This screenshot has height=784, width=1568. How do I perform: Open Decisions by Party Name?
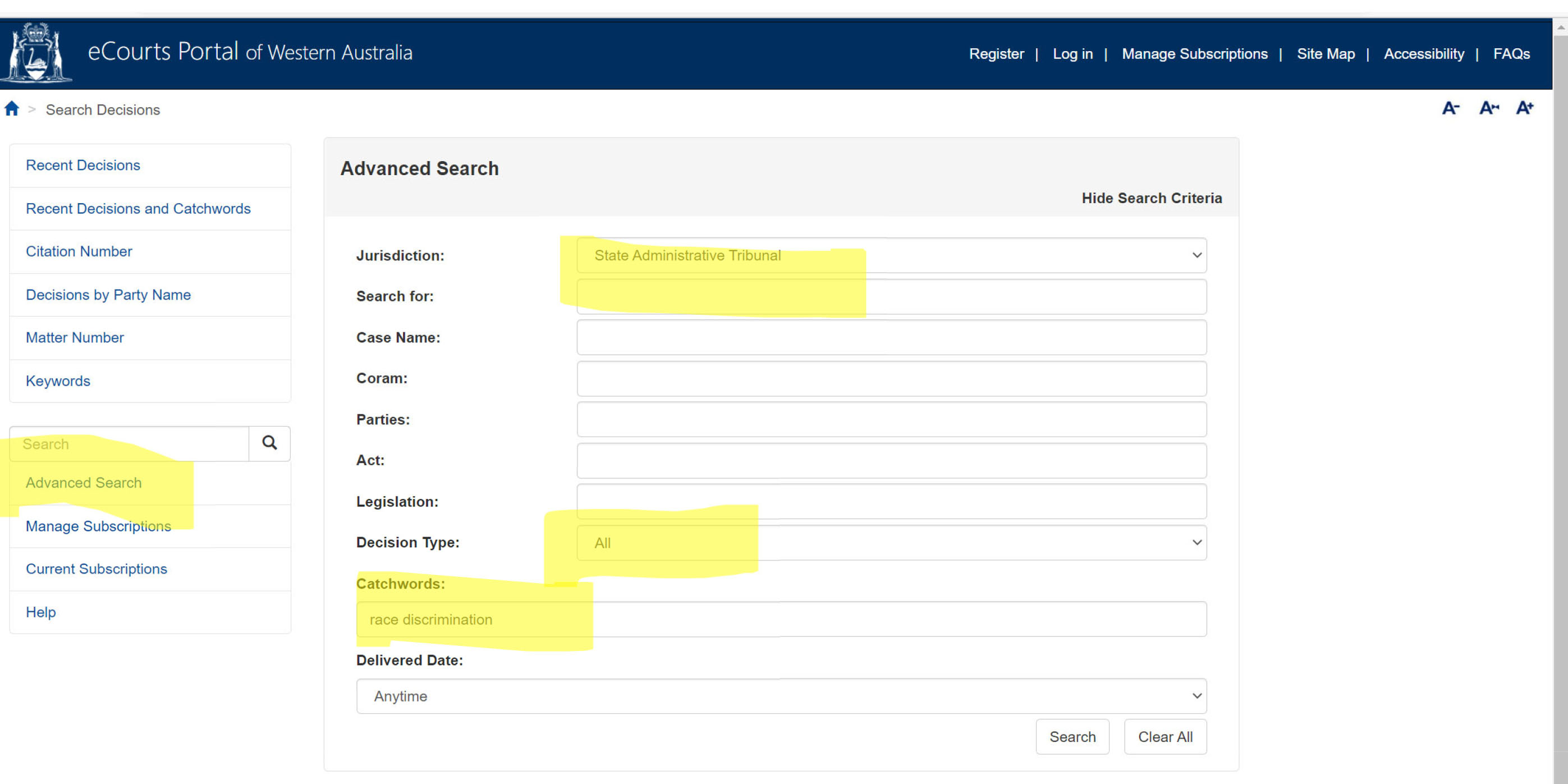tap(108, 295)
